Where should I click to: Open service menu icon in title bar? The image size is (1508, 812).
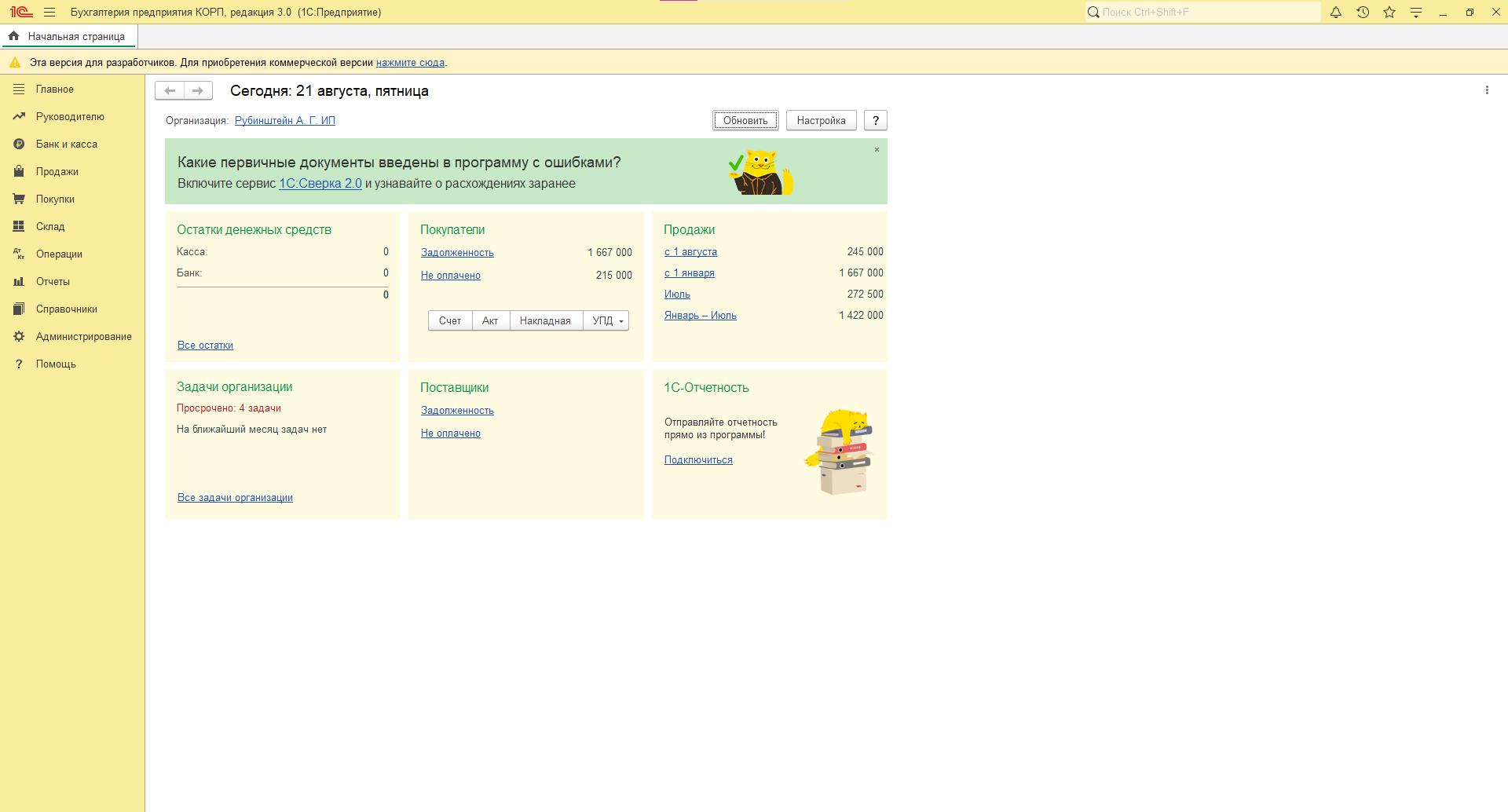coord(1416,13)
